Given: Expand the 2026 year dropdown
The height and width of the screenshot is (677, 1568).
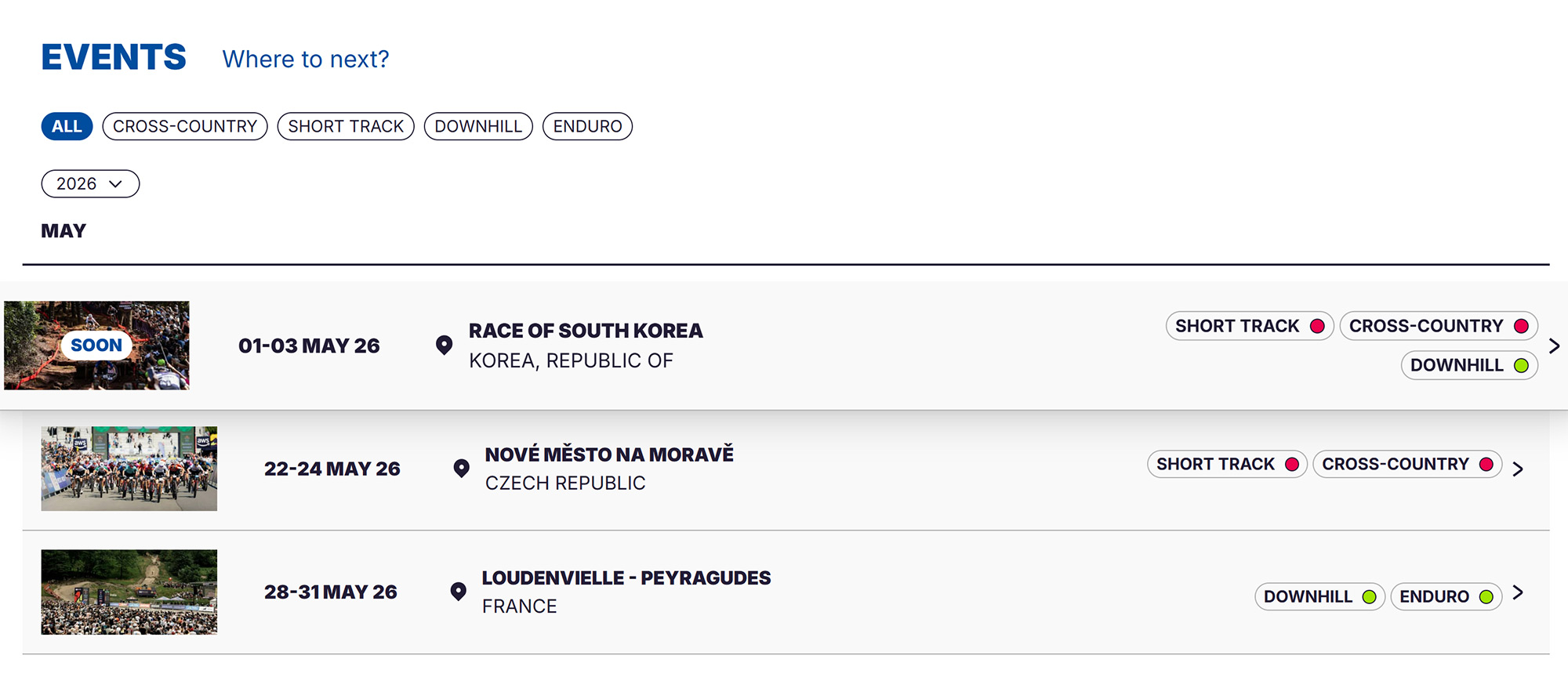Looking at the screenshot, I should coord(90,184).
